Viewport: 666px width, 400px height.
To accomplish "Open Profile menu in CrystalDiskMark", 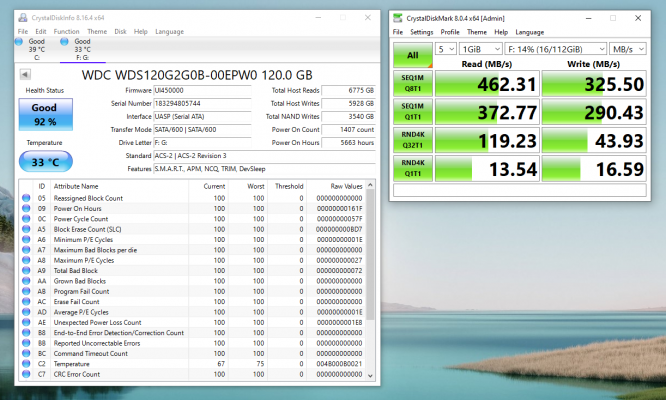I will [x=450, y=32].
